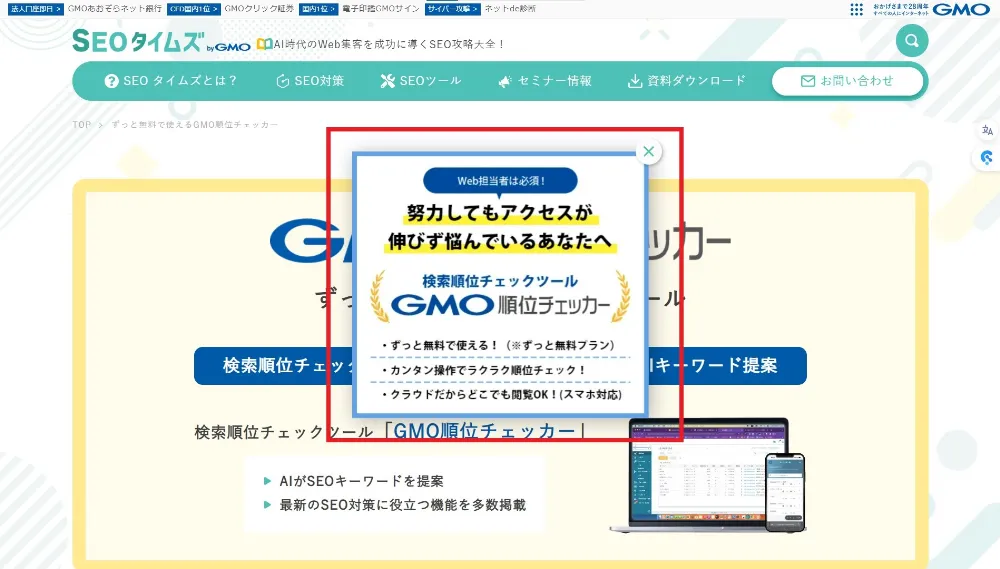Click the 法人口座即日 blue tag link
1000x569 pixels.
coord(36,9)
